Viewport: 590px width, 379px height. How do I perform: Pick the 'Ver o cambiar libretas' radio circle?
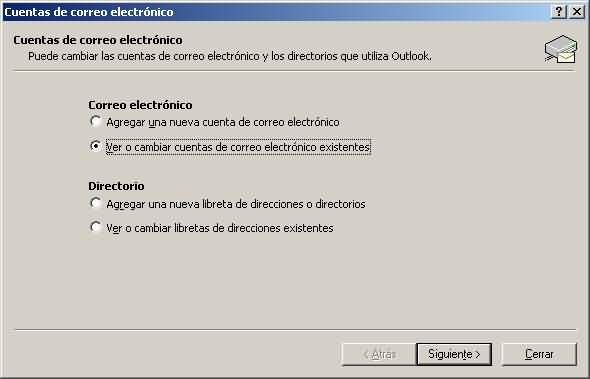[x=96, y=227]
